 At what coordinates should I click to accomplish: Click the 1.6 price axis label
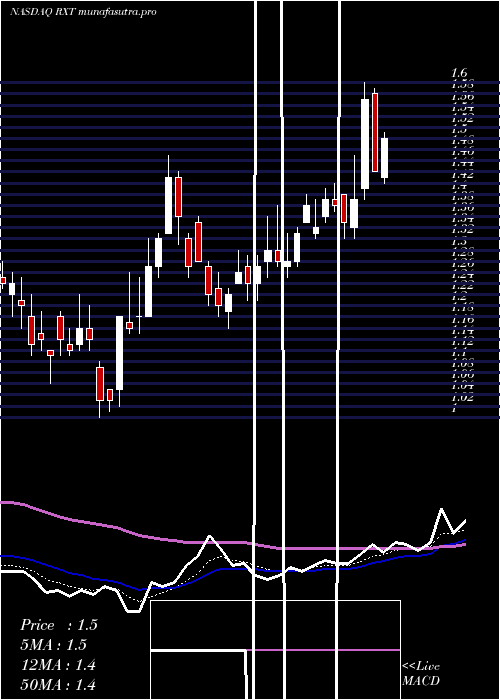(x=460, y=73)
